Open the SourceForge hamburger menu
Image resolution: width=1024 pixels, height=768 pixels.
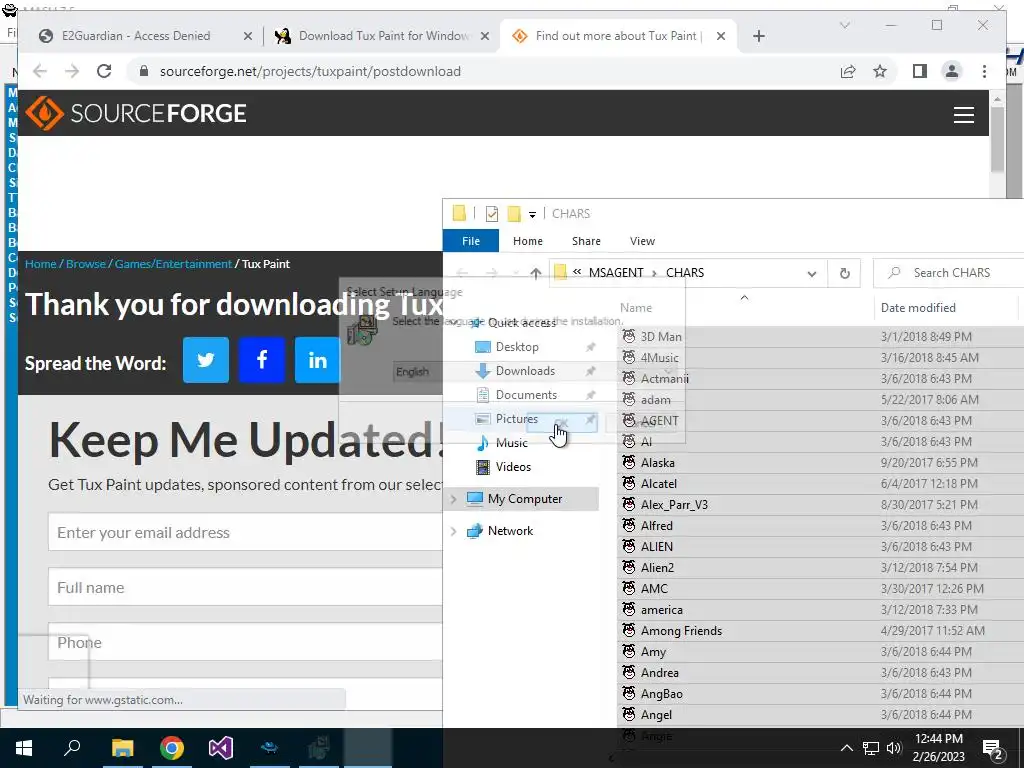point(963,115)
